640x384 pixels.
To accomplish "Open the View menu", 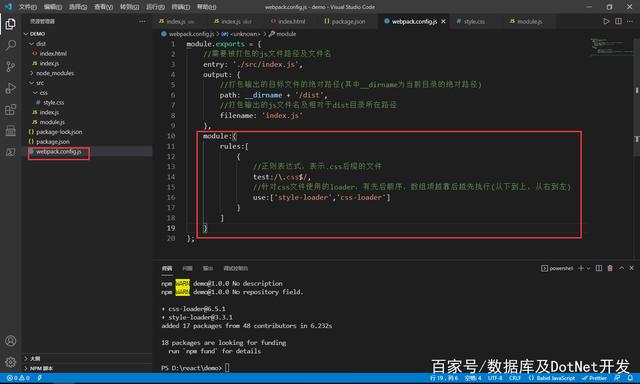I will pyautogui.click(x=103, y=7).
